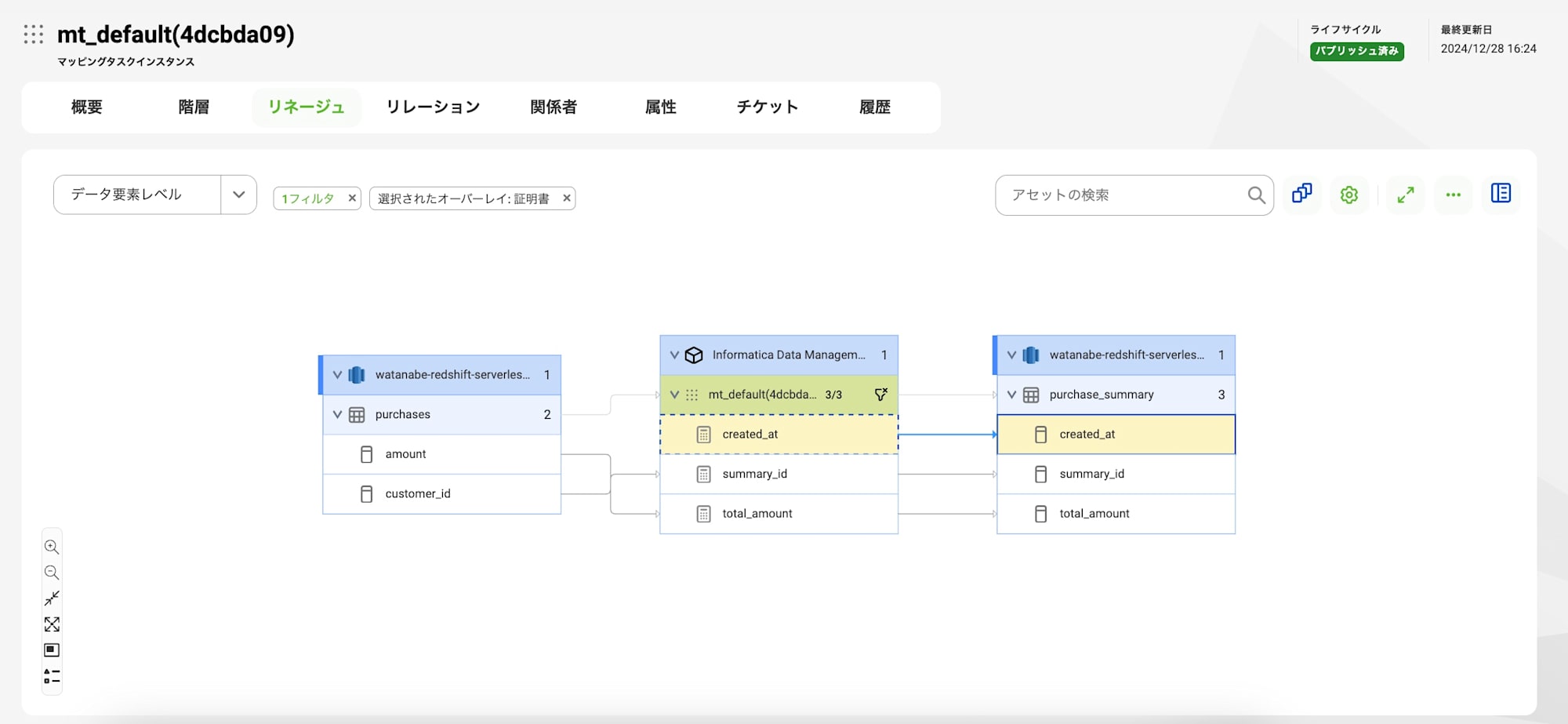
Task: Click total_amount field icon in mapping task
Action: point(704,514)
